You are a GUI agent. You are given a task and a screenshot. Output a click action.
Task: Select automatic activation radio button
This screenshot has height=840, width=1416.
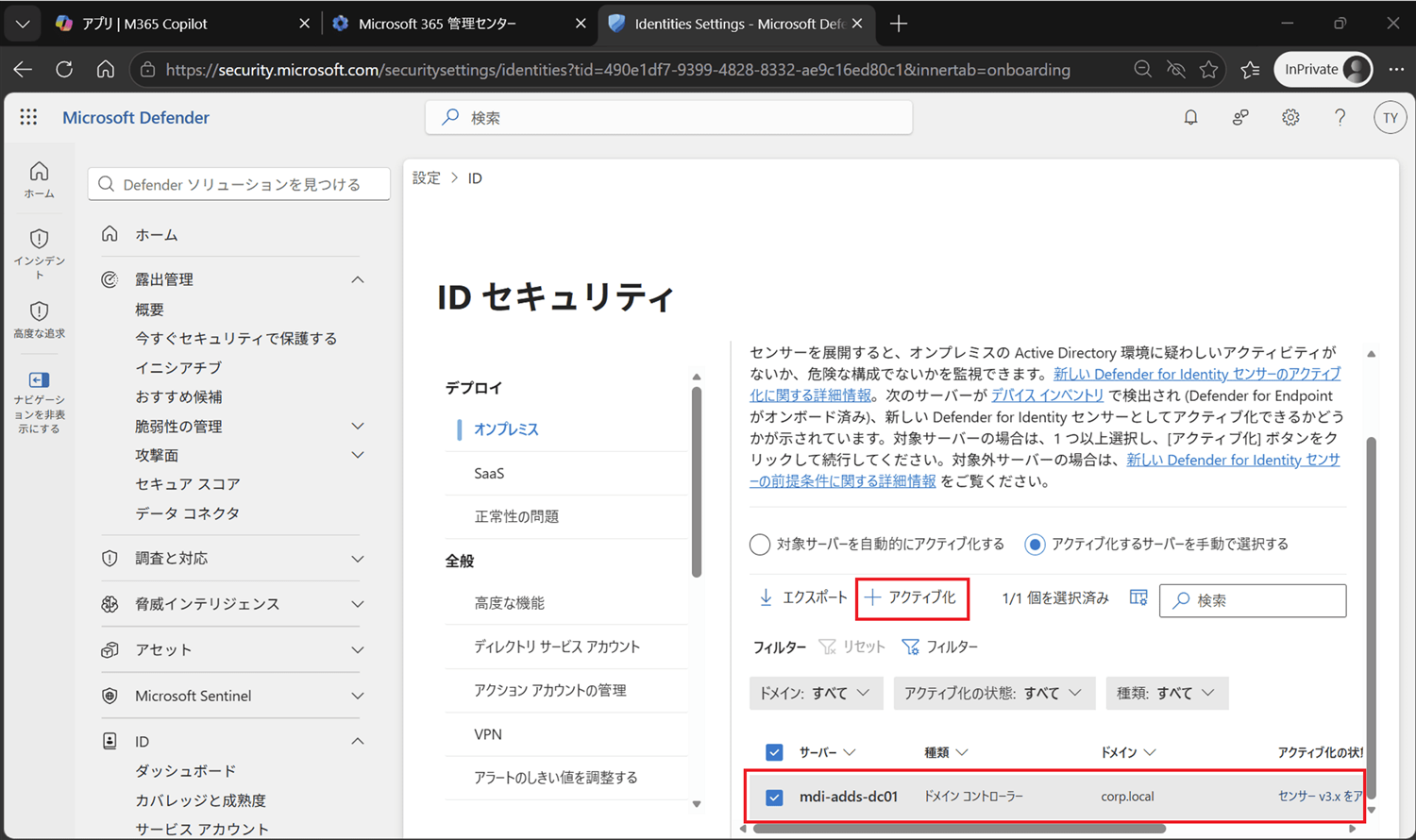[x=760, y=545]
